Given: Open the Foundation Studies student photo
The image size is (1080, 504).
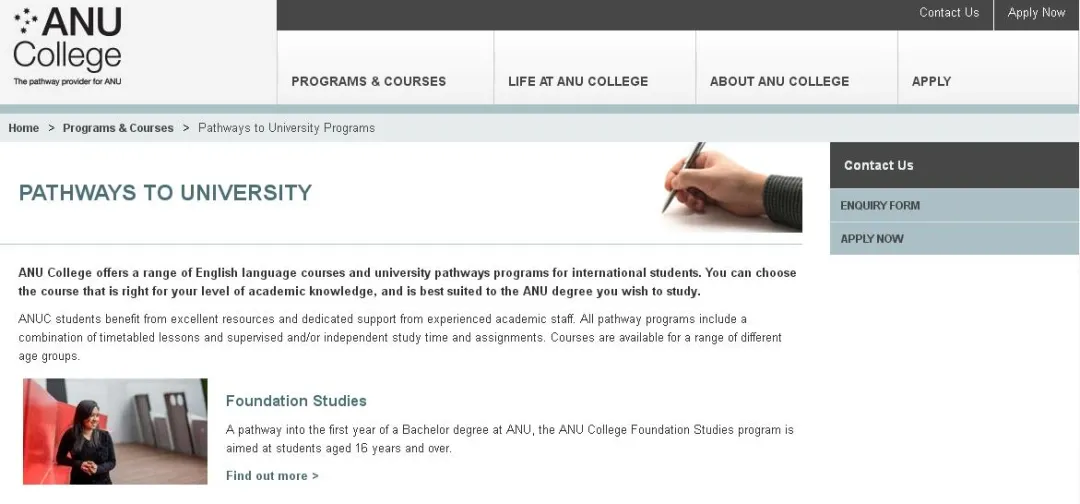Looking at the screenshot, I should pos(115,431).
